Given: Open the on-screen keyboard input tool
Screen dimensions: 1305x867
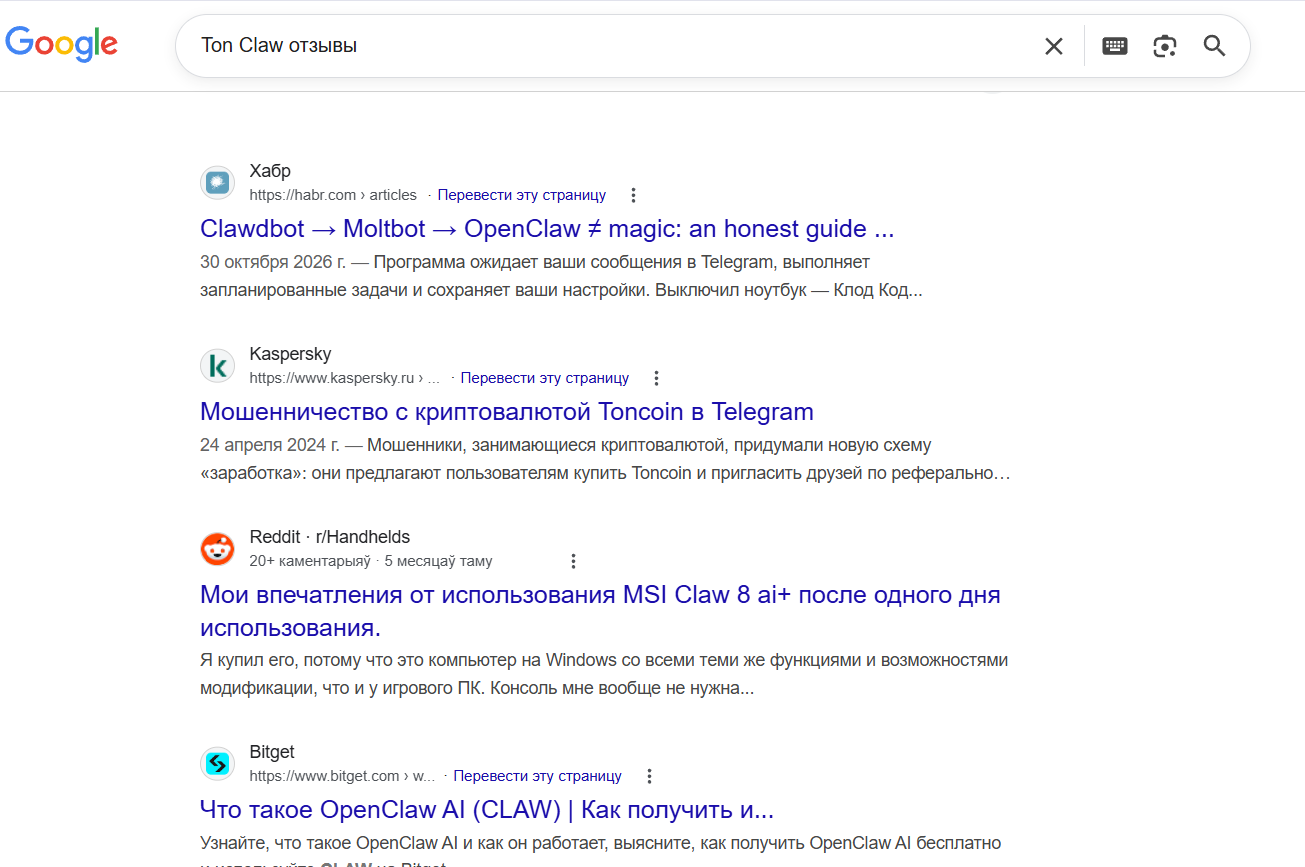Looking at the screenshot, I should 1114,46.
